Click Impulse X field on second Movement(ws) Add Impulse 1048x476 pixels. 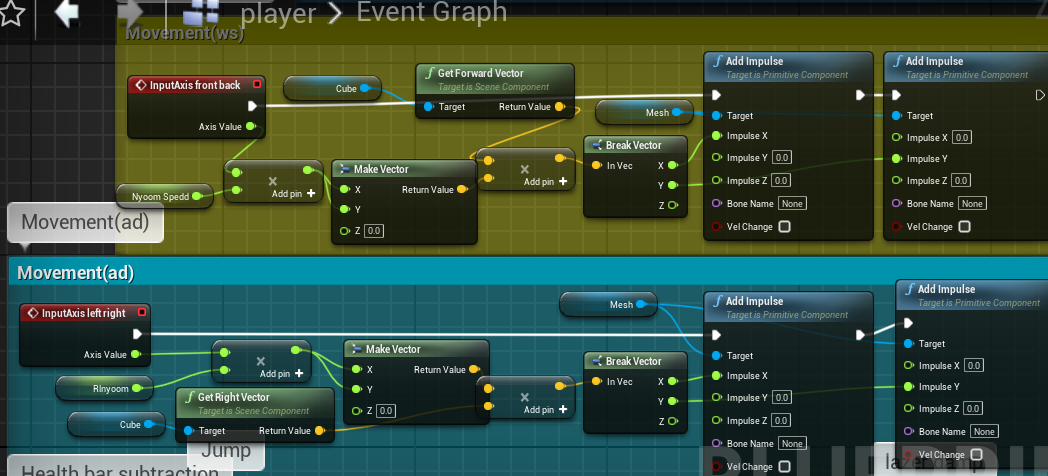click(x=962, y=137)
